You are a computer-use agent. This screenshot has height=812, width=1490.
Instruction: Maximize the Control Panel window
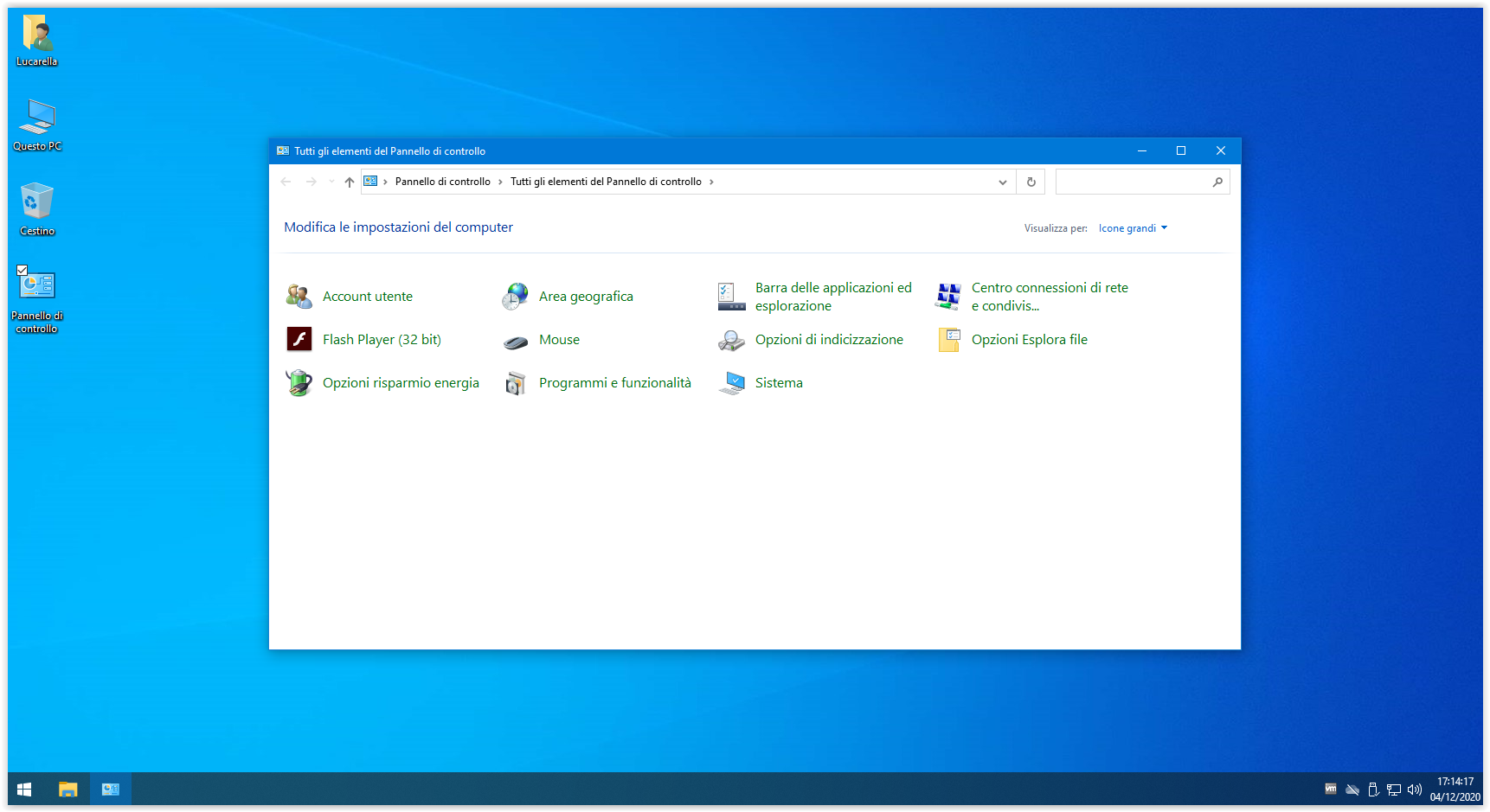[1181, 150]
